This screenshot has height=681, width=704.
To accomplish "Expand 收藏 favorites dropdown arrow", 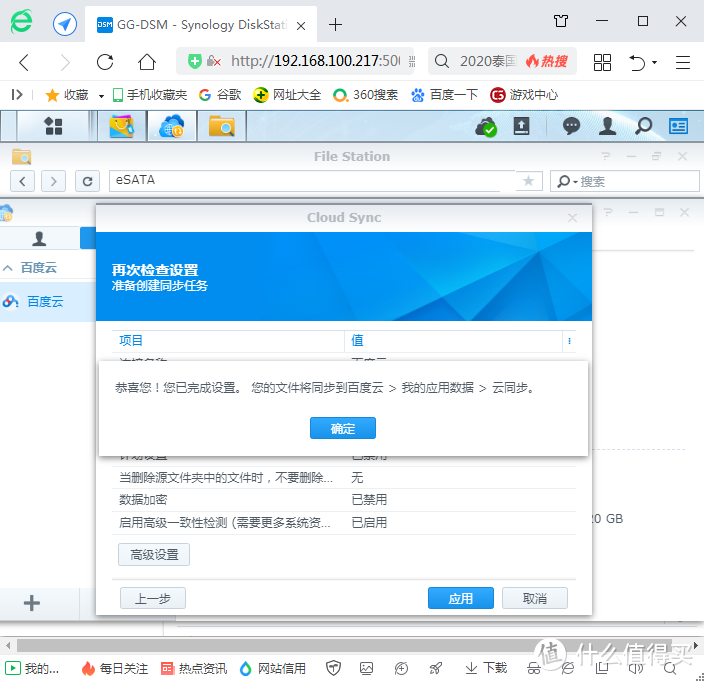I will pos(101,96).
